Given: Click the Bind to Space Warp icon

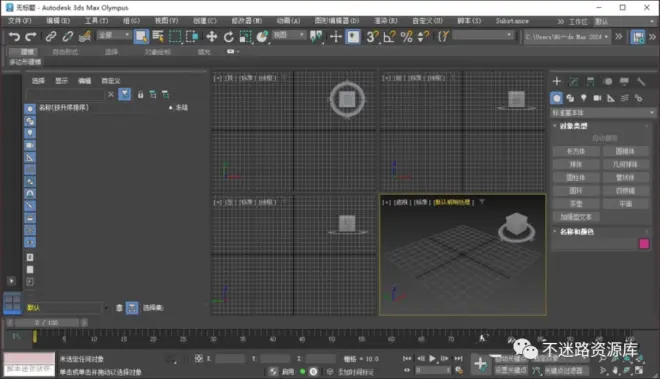Looking at the screenshot, I should (85, 37).
